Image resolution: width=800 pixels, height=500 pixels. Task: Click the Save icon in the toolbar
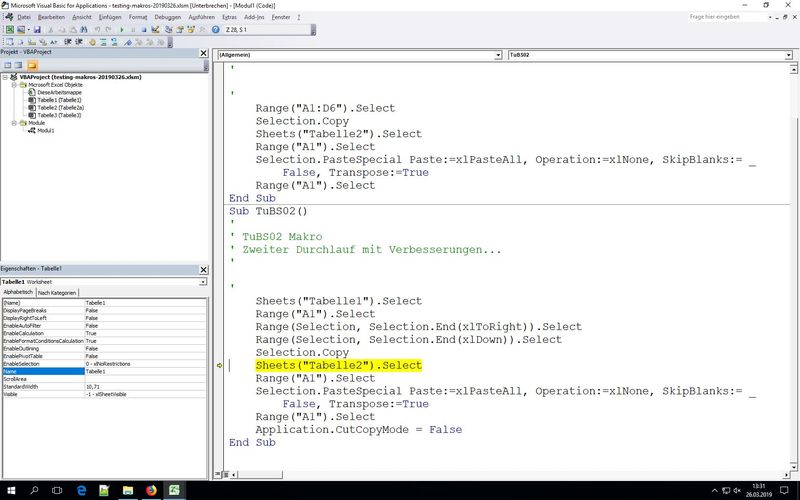tap(37, 30)
